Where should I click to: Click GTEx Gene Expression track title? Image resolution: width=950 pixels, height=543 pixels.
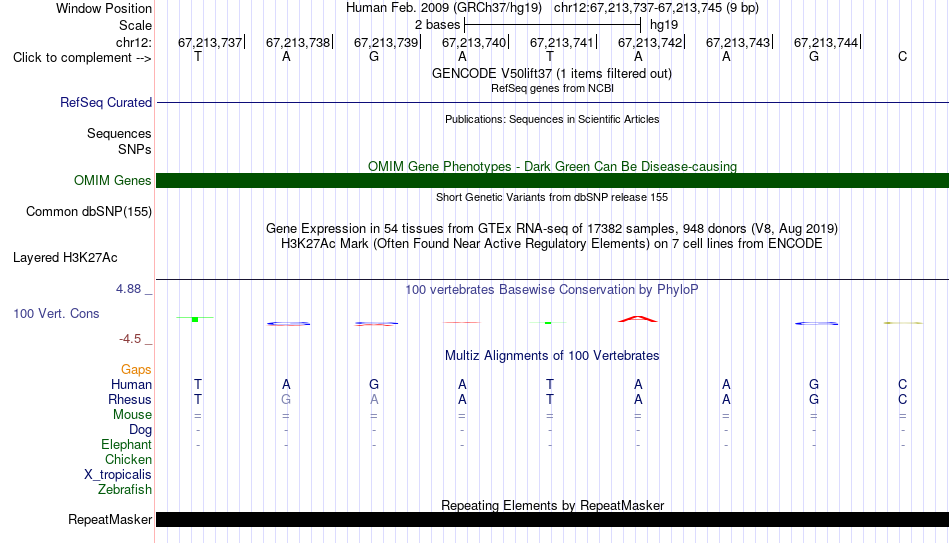pos(552,228)
